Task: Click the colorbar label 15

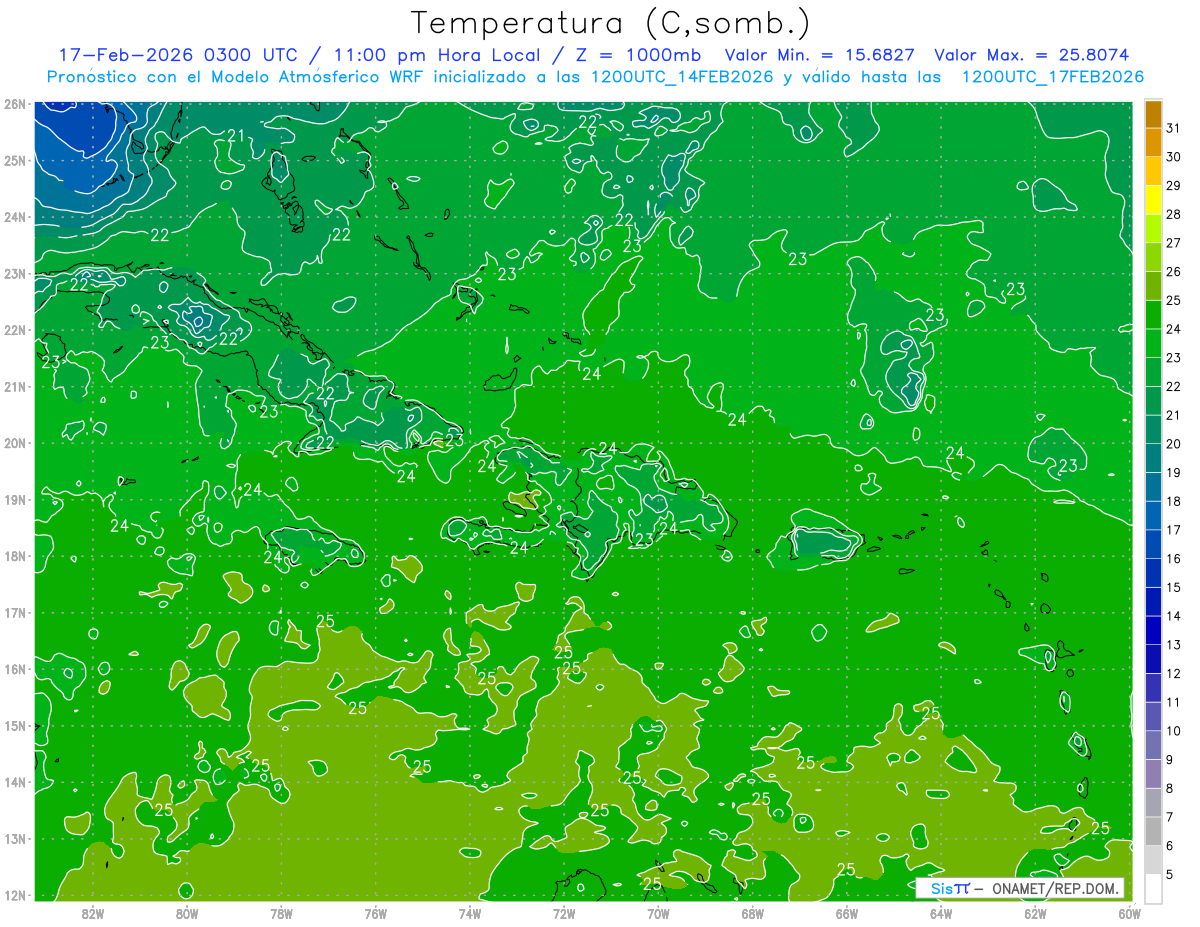Action: coord(1173,587)
